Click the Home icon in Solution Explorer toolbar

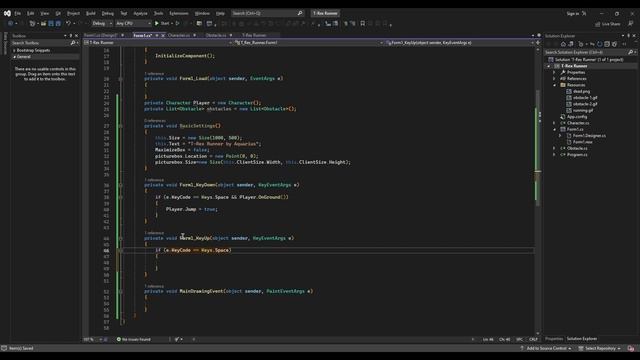point(563,44)
